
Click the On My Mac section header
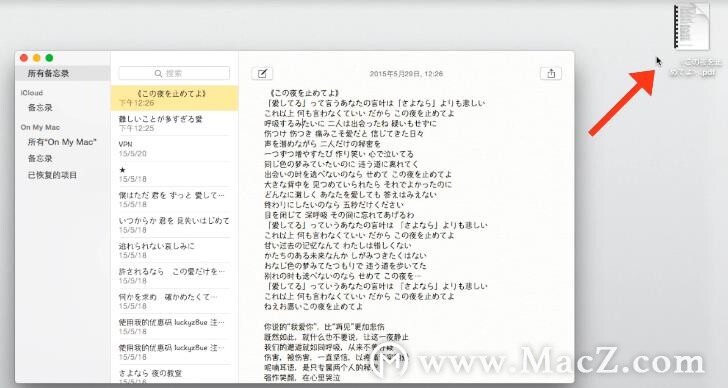40,127
